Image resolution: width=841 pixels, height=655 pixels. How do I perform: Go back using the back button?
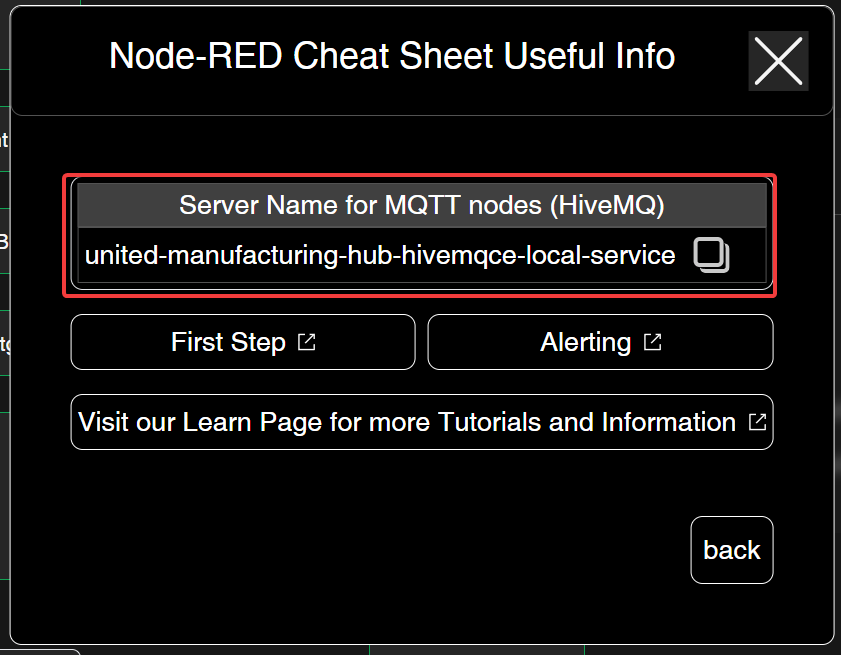coord(732,550)
